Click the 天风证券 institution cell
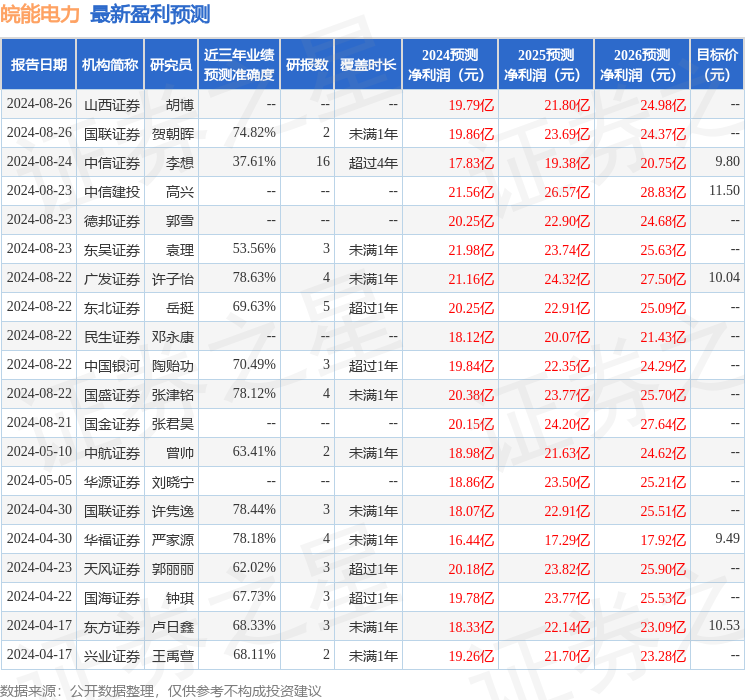This screenshot has width=745, height=700. point(112,569)
